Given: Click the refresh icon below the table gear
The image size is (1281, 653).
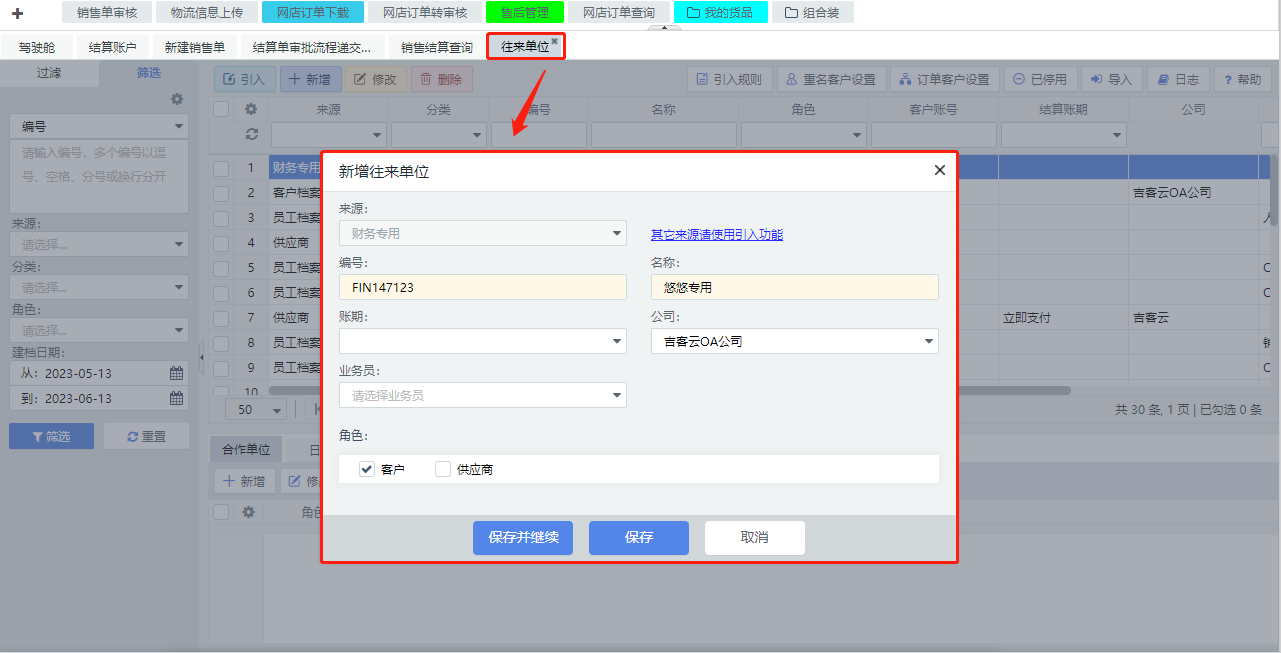Looking at the screenshot, I should 251,134.
